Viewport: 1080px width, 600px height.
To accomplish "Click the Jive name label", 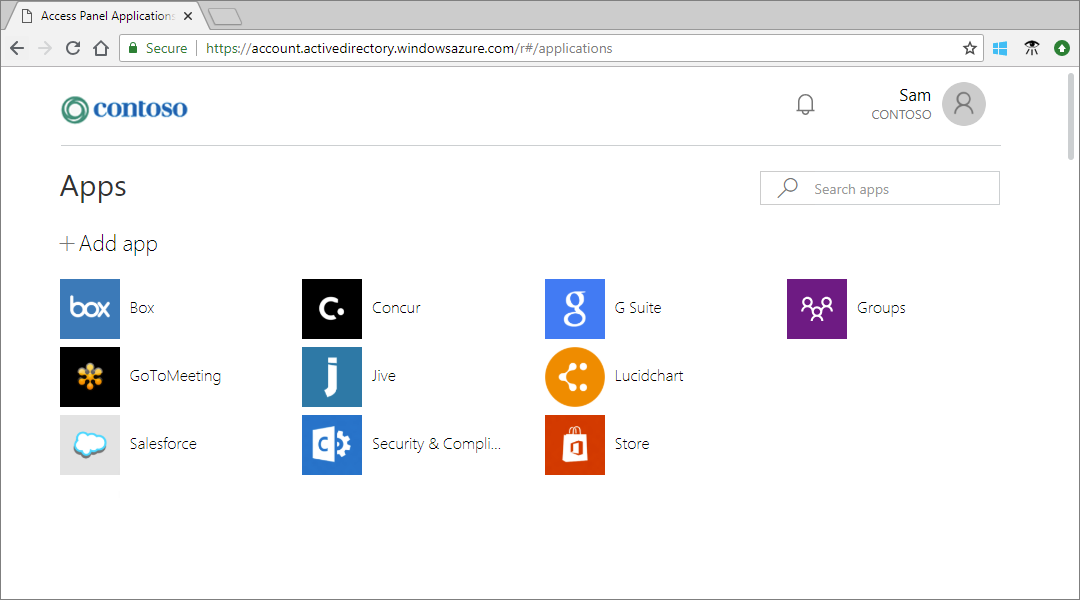I will [384, 376].
